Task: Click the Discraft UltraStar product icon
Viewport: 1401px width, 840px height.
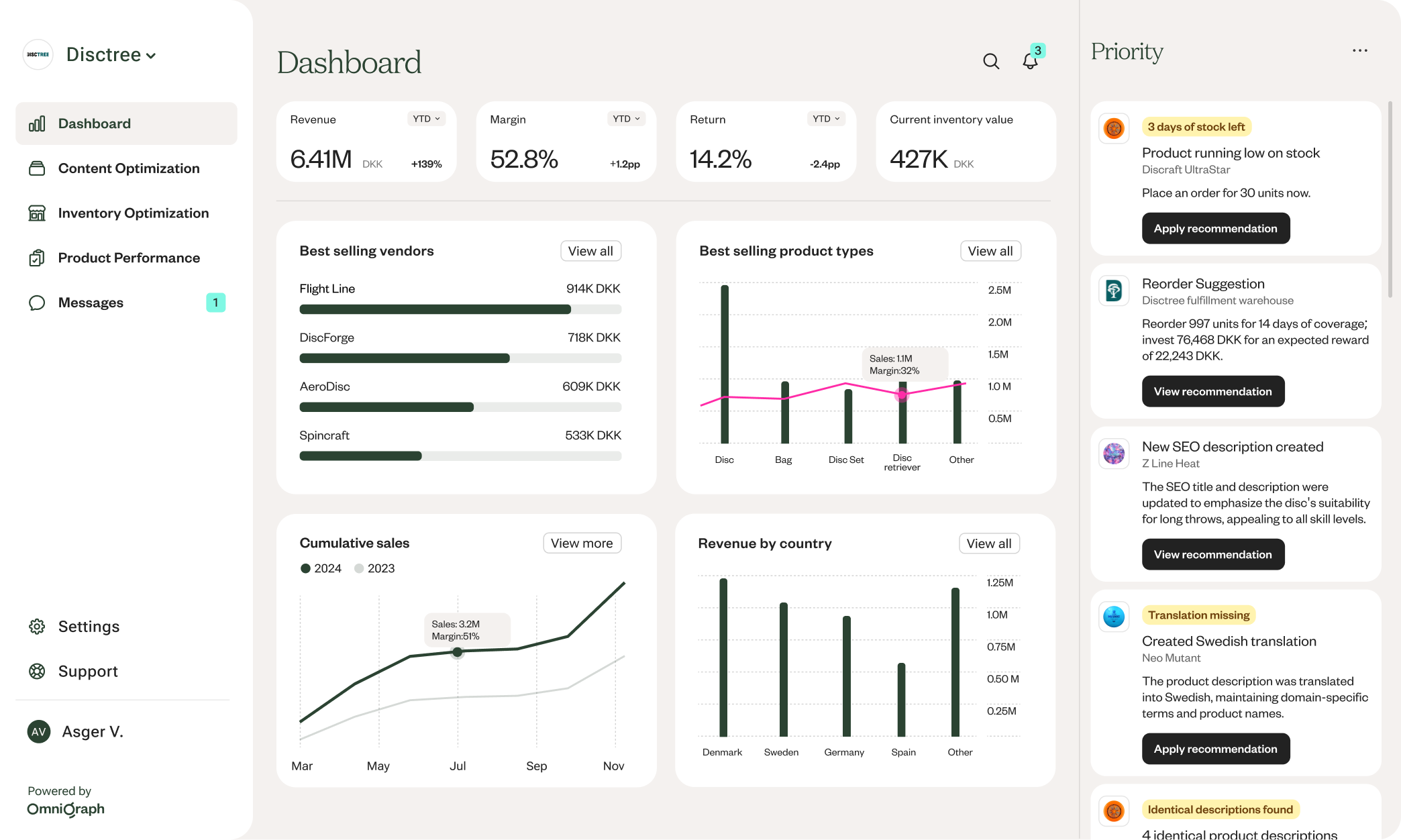Action: (x=1114, y=128)
